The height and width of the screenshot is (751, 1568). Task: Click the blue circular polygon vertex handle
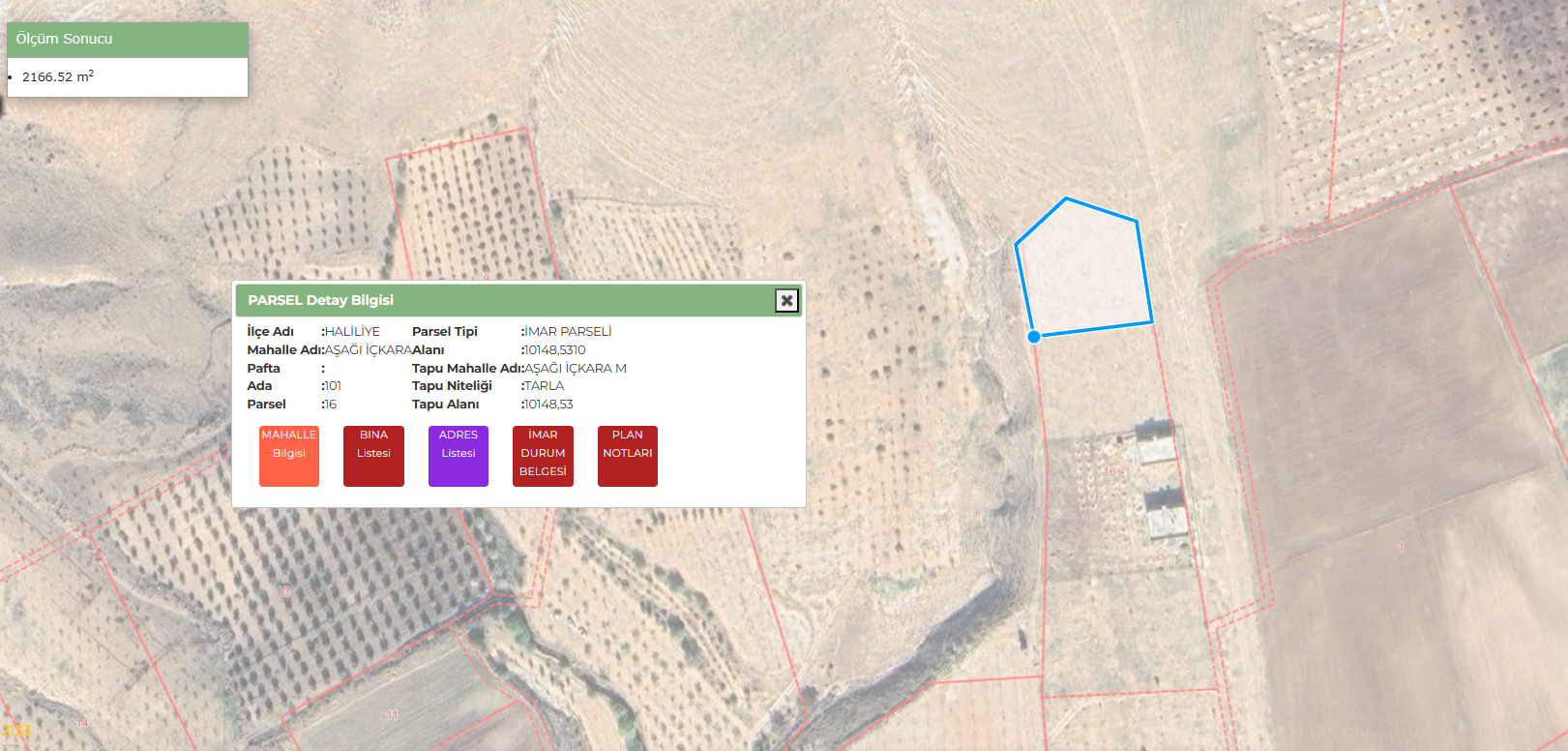[1034, 337]
